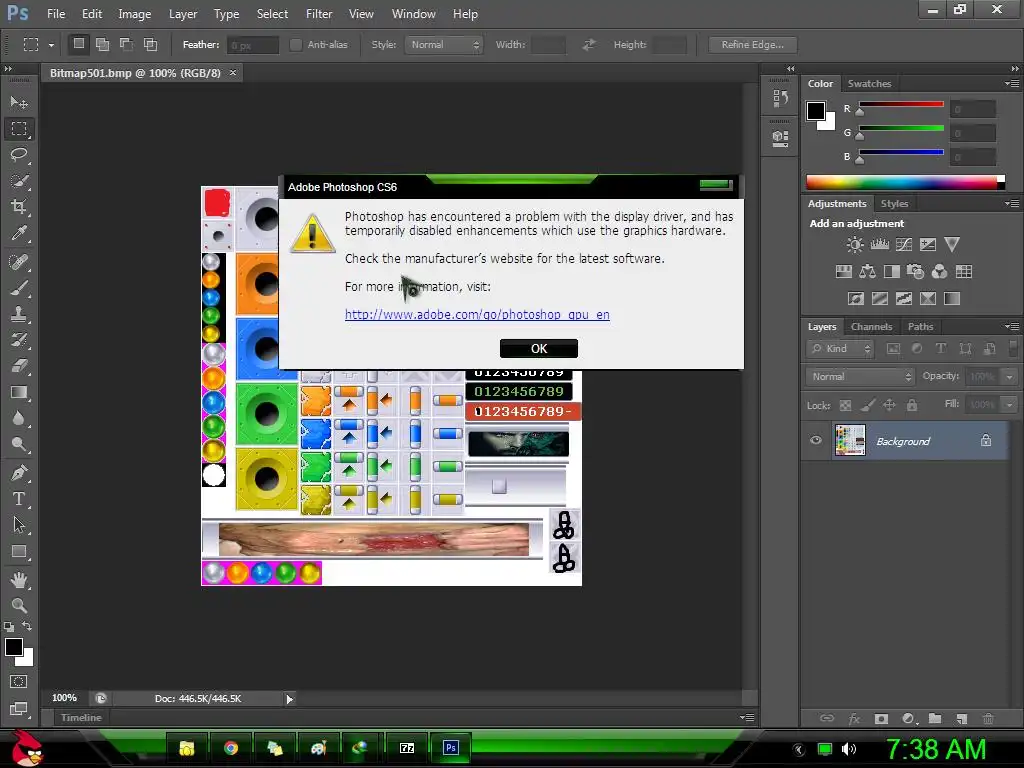Open the Layers panel options menu

(1012, 327)
